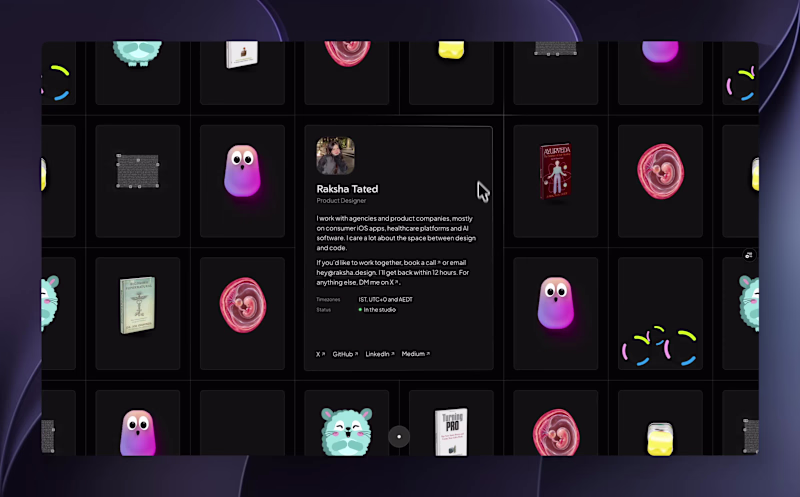
Task: Click the 'Status' label
Action: (323, 310)
